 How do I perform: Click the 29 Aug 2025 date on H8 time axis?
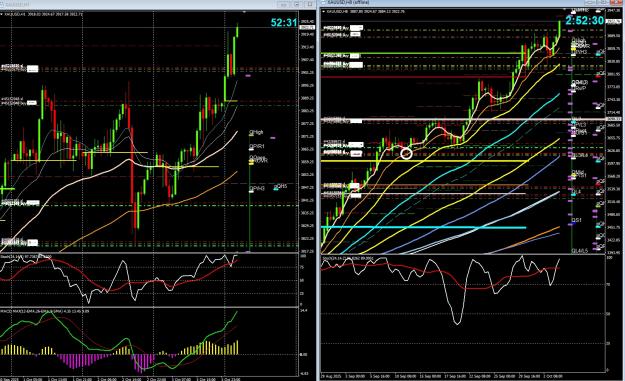[x=330, y=376]
